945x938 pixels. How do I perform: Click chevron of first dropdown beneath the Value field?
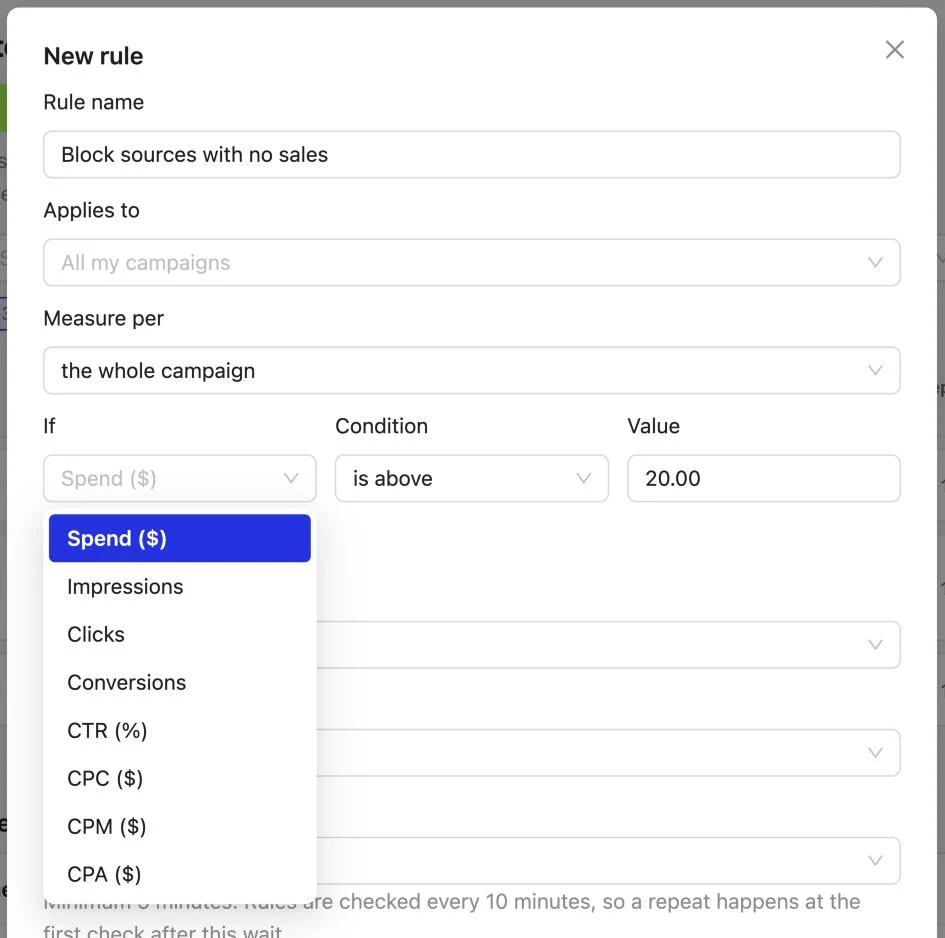[875, 644]
